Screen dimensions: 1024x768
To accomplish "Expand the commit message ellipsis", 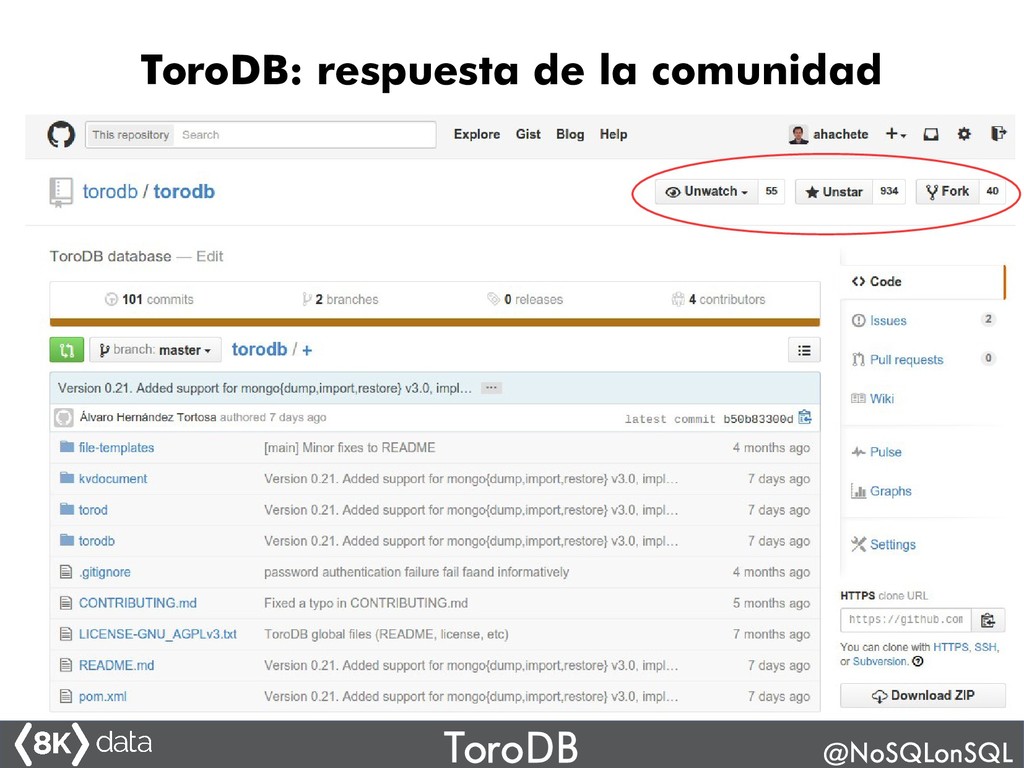I will coord(491,388).
